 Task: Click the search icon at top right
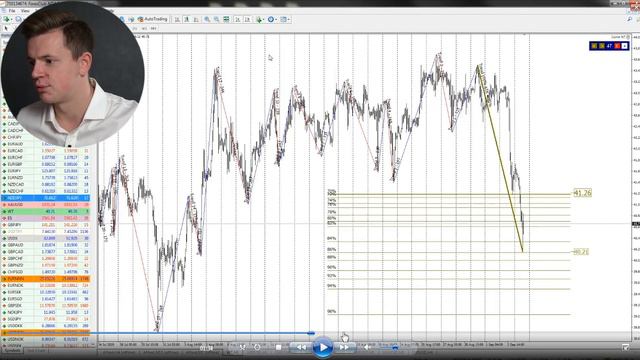[x=630, y=19]
